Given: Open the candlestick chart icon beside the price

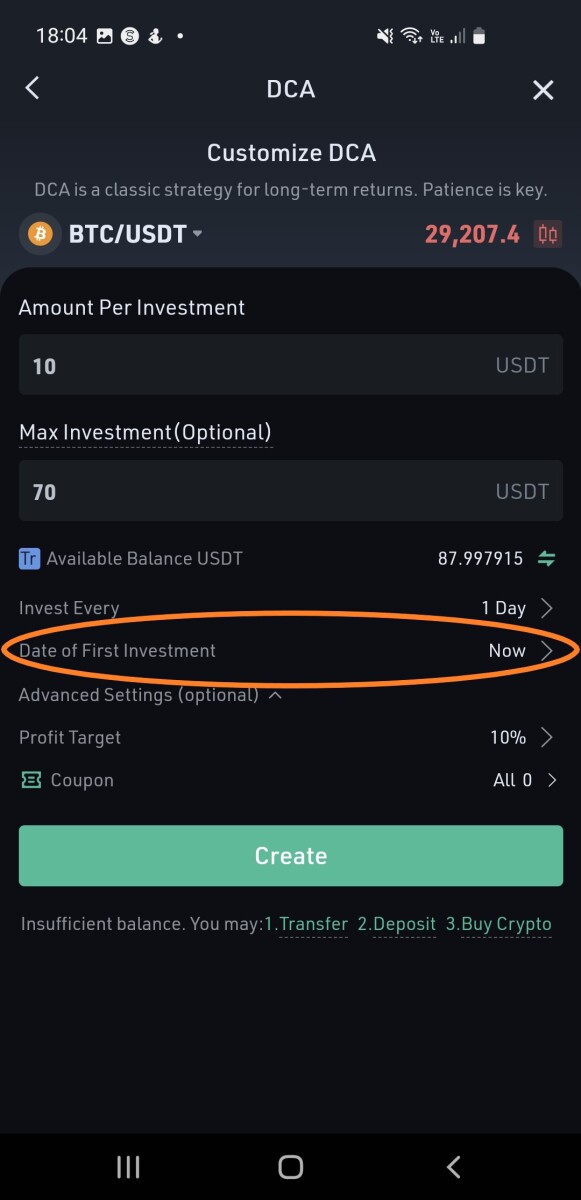Looking at the screenshot, I should (548, 234).
